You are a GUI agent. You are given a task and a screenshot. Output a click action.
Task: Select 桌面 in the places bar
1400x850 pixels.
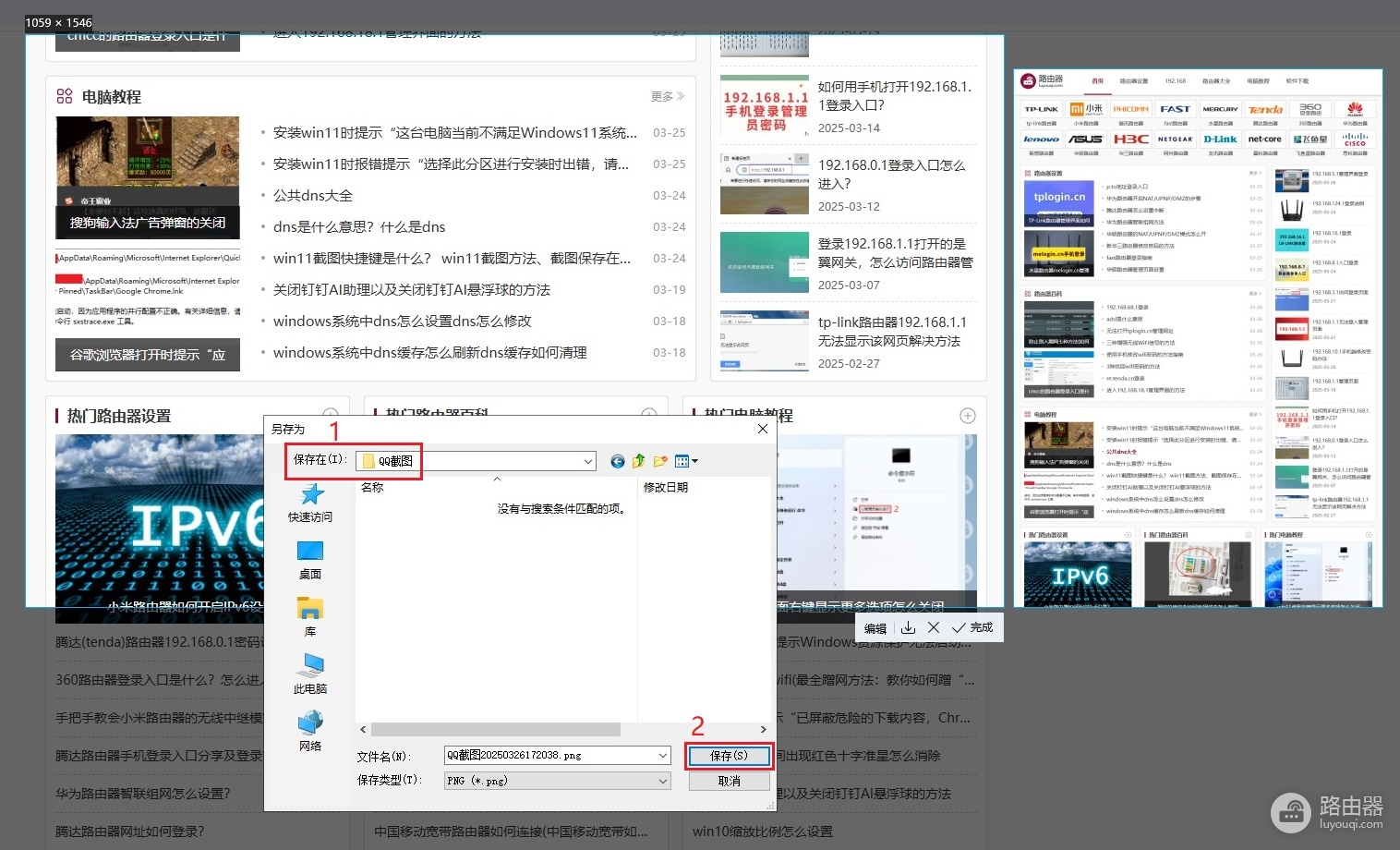[310, 561]
